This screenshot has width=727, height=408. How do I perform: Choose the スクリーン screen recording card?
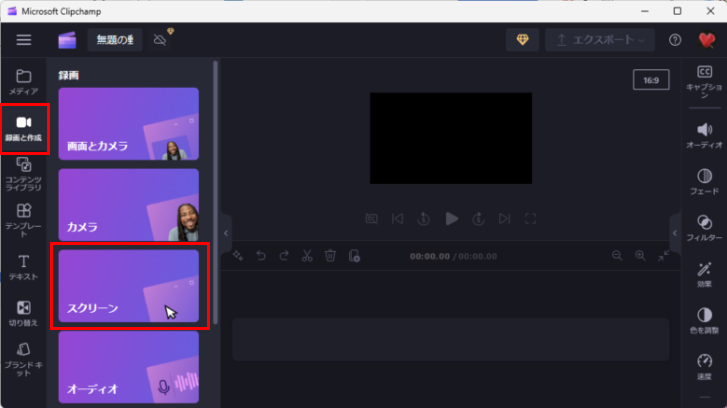click(128, 284)
